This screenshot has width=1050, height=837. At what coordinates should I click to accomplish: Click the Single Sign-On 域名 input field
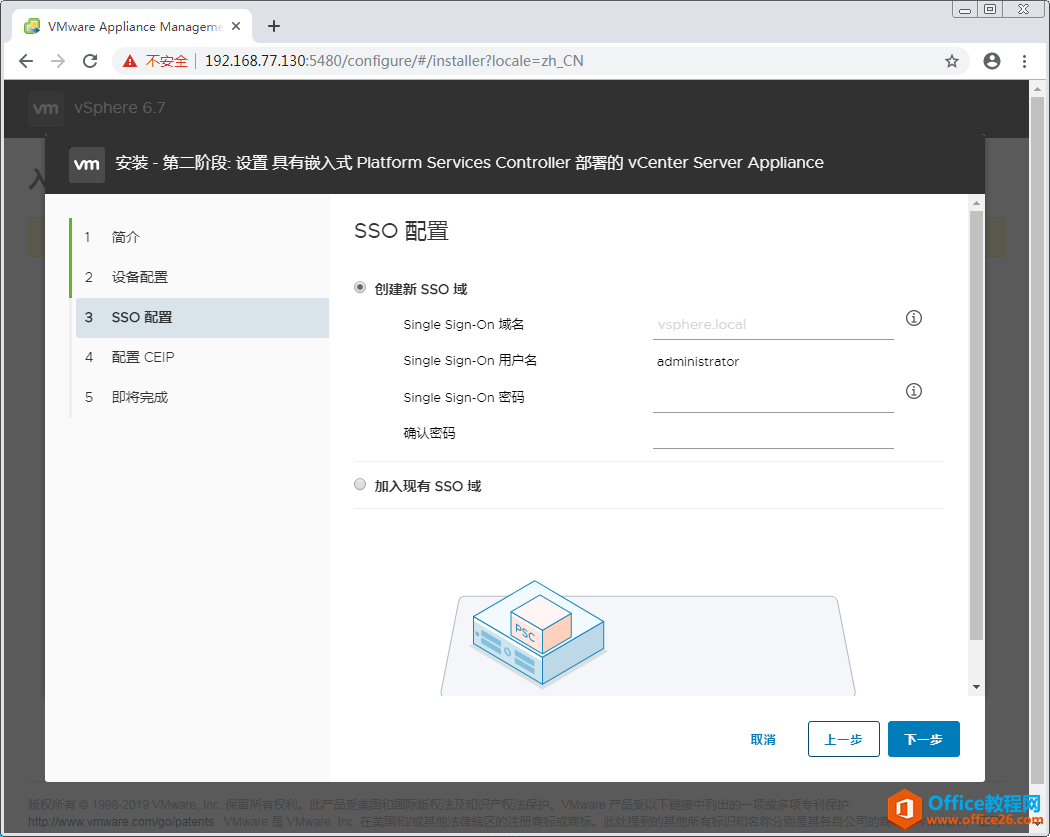coord(773,325)
